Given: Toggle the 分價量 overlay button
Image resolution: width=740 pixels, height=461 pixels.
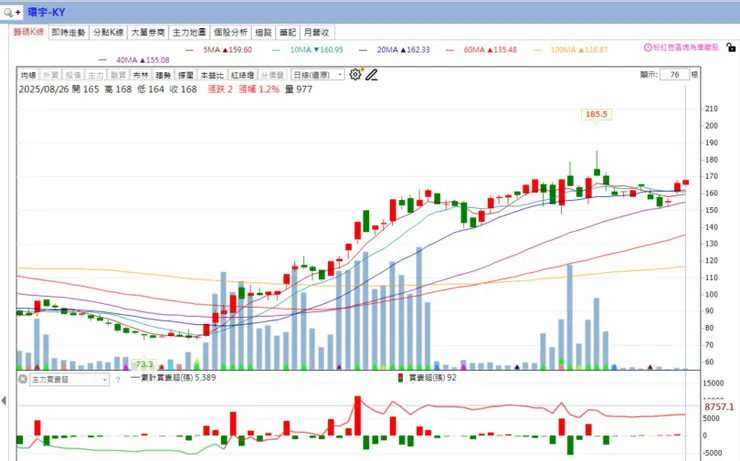Looking at the screenshot, I should (273, 75).
